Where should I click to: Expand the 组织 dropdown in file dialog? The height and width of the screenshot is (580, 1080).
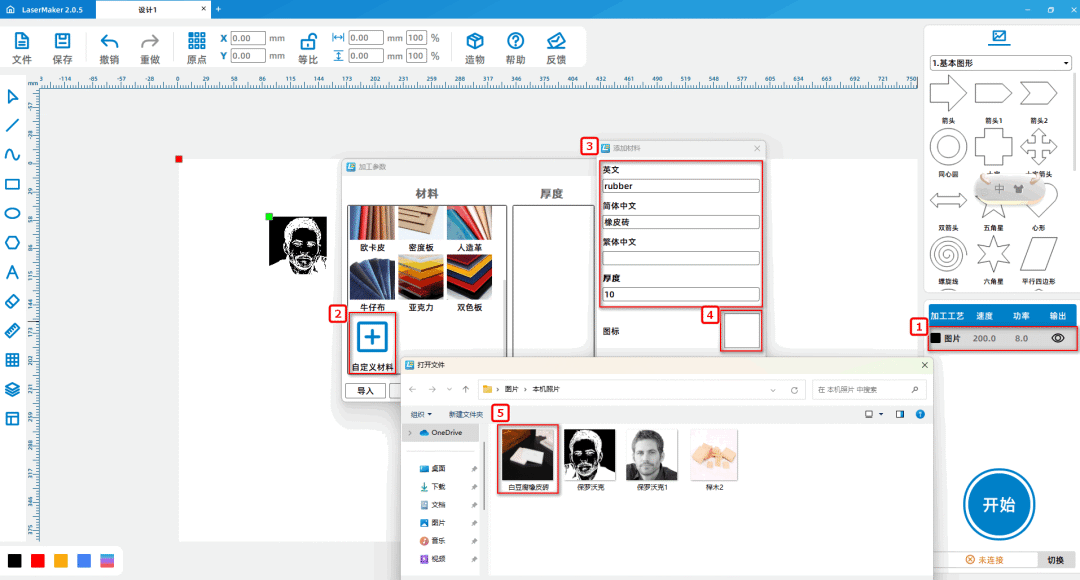421,414
